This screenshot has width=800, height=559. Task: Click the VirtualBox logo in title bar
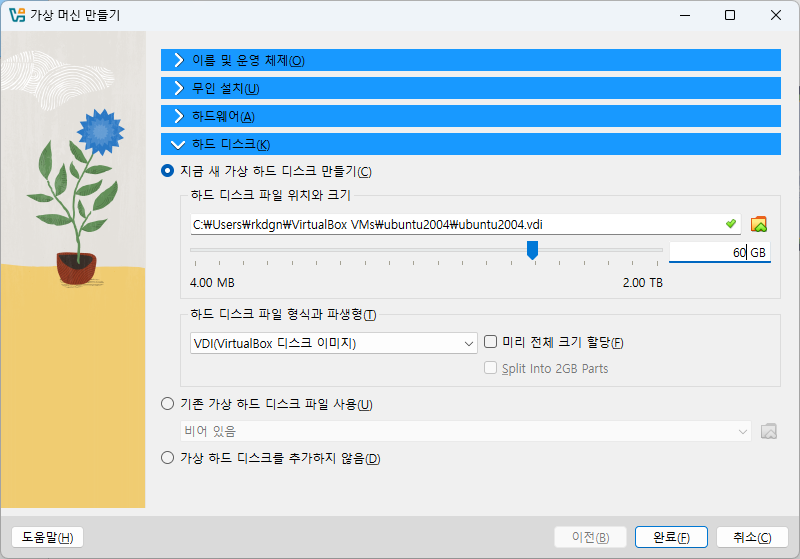(x=17, y=15)
